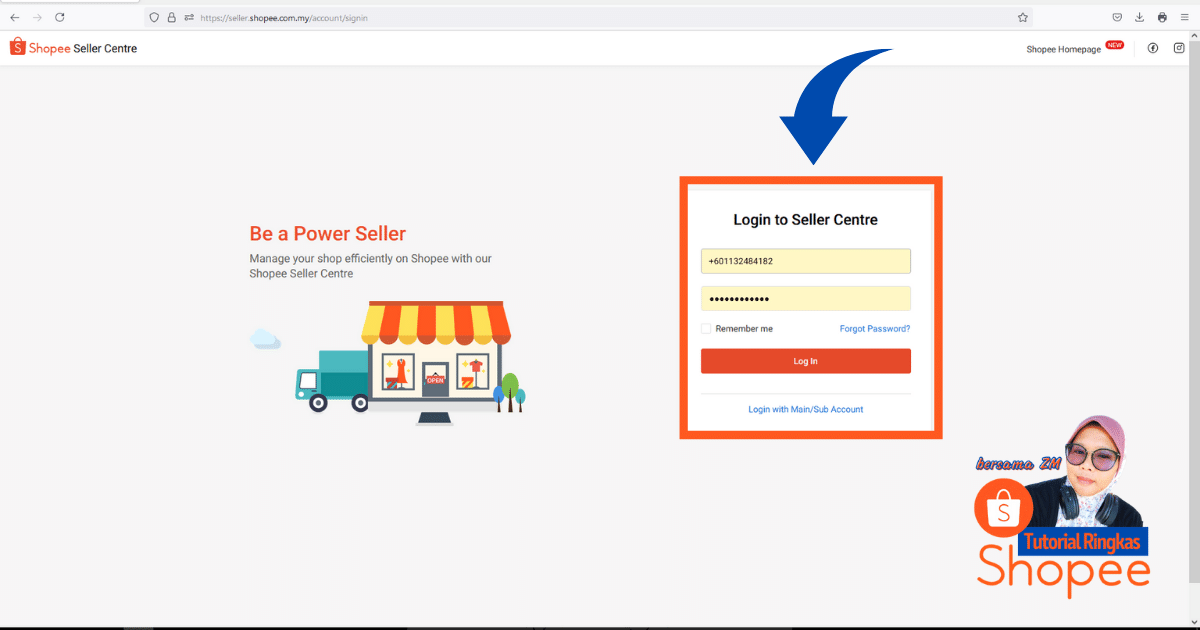This screenshot has height=630, width=1200.
Task: Click the shield tracking protection icon
Action: pos(154,17)
